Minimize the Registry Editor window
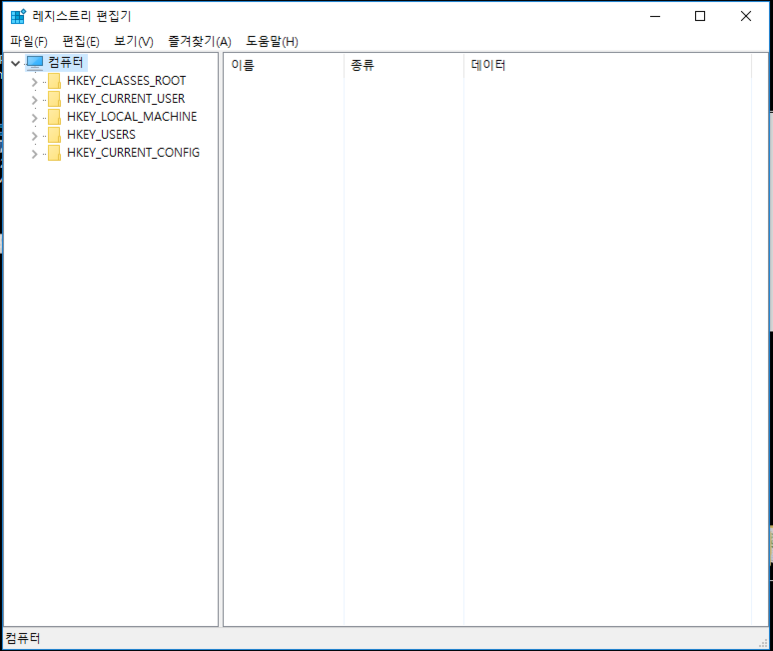This screenshot has height=651, width=773. pyautogui.click(x=655, y=16)
